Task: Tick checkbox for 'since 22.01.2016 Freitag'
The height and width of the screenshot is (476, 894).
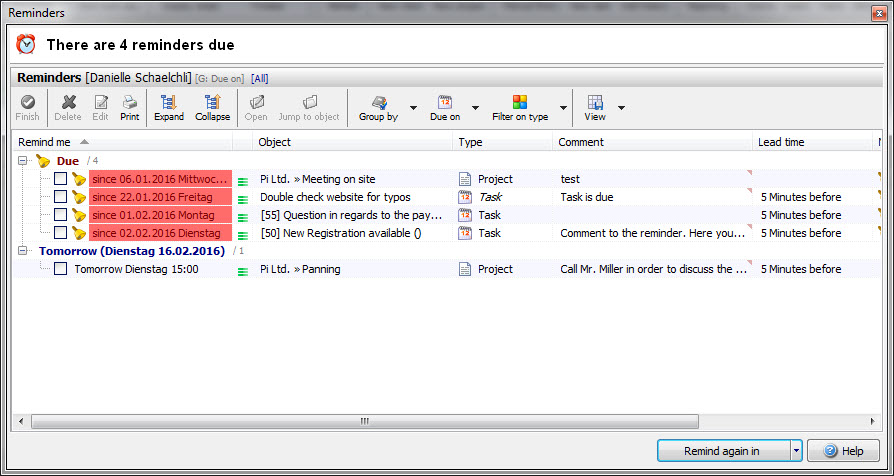Action: 61,197
